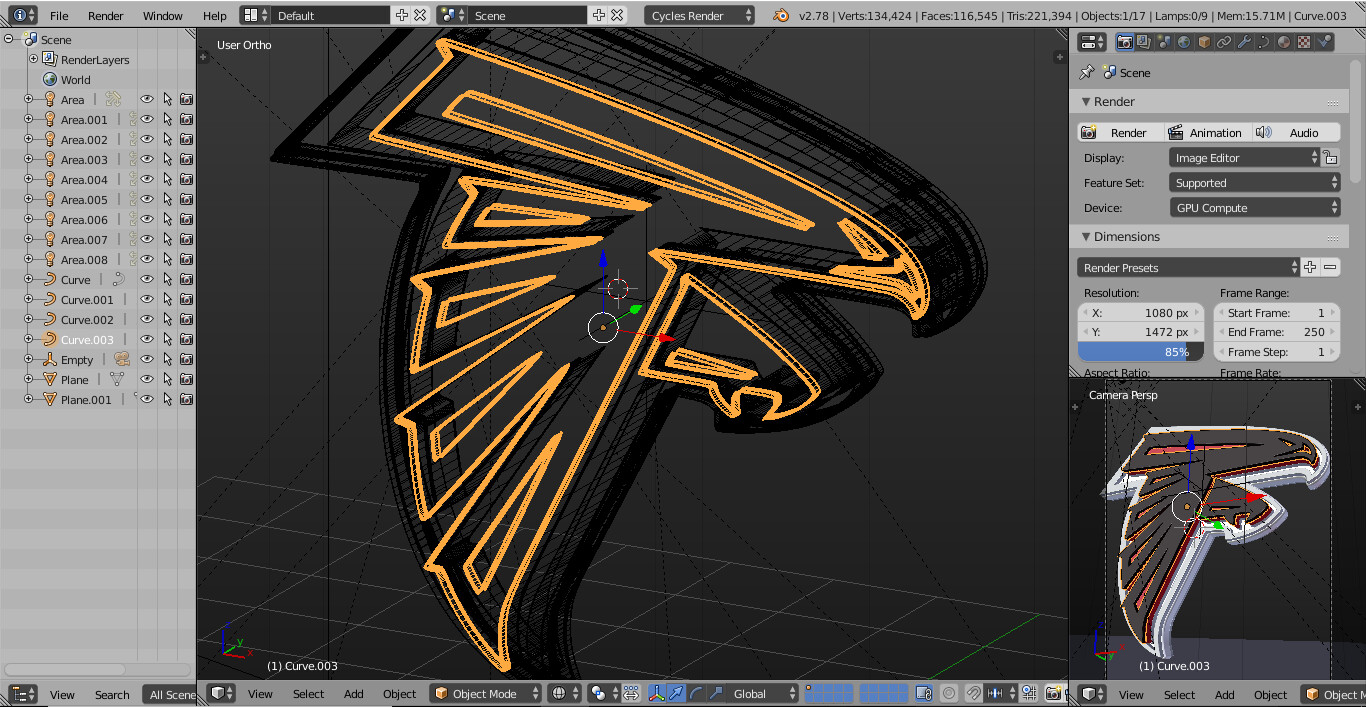The width and height of the screenshot is (1366, 707).
Task: Open the File menu
Action: [x=59, y=15]
